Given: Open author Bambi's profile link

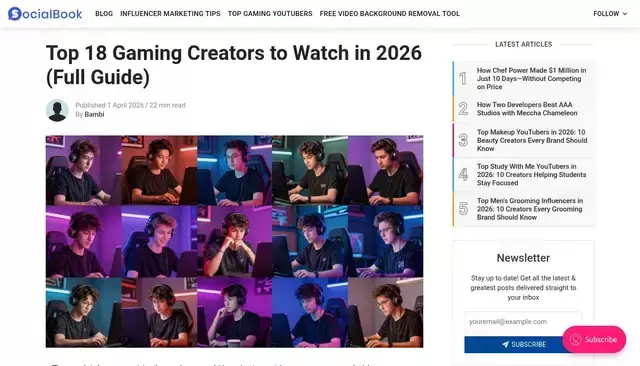Looking at the screenshot, I should (x=94, y=114).
